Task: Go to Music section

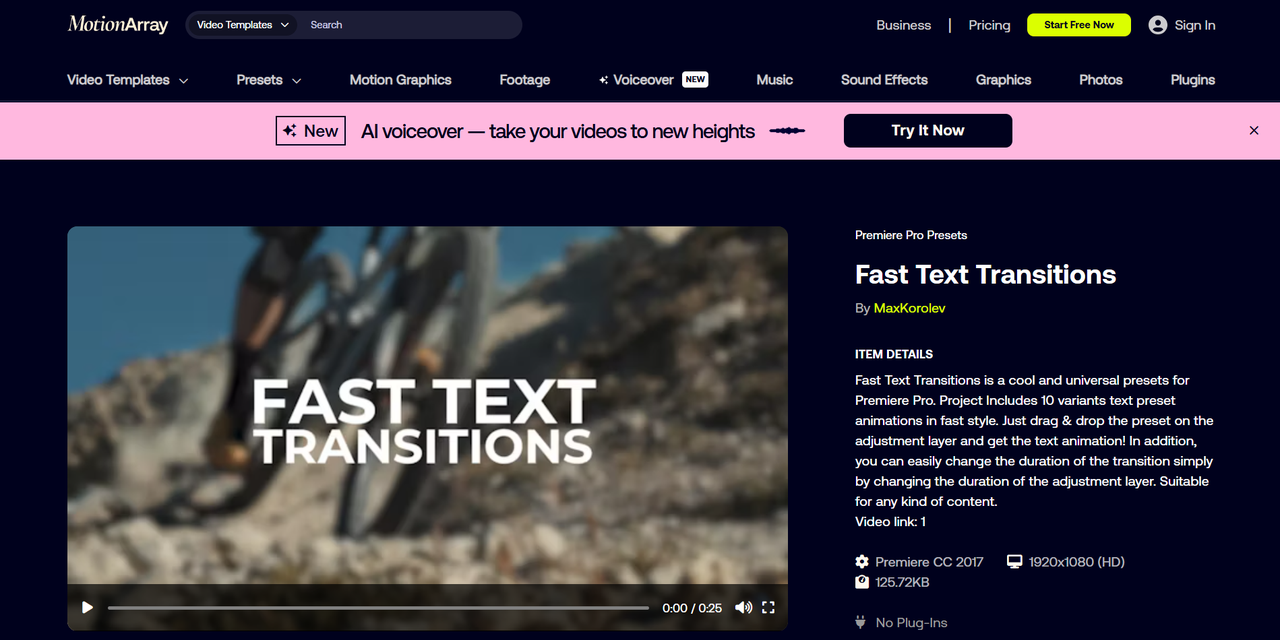Action: pos(775,80)
